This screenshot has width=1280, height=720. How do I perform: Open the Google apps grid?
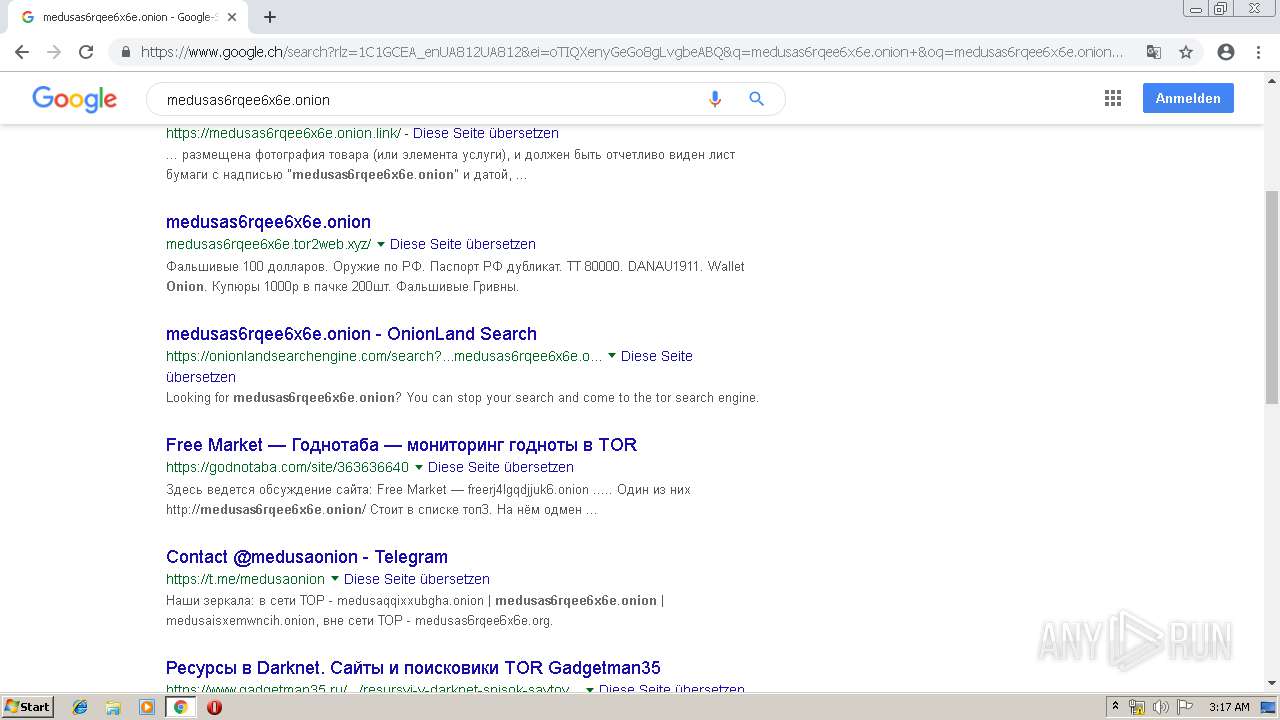[x=1113, y=98]
